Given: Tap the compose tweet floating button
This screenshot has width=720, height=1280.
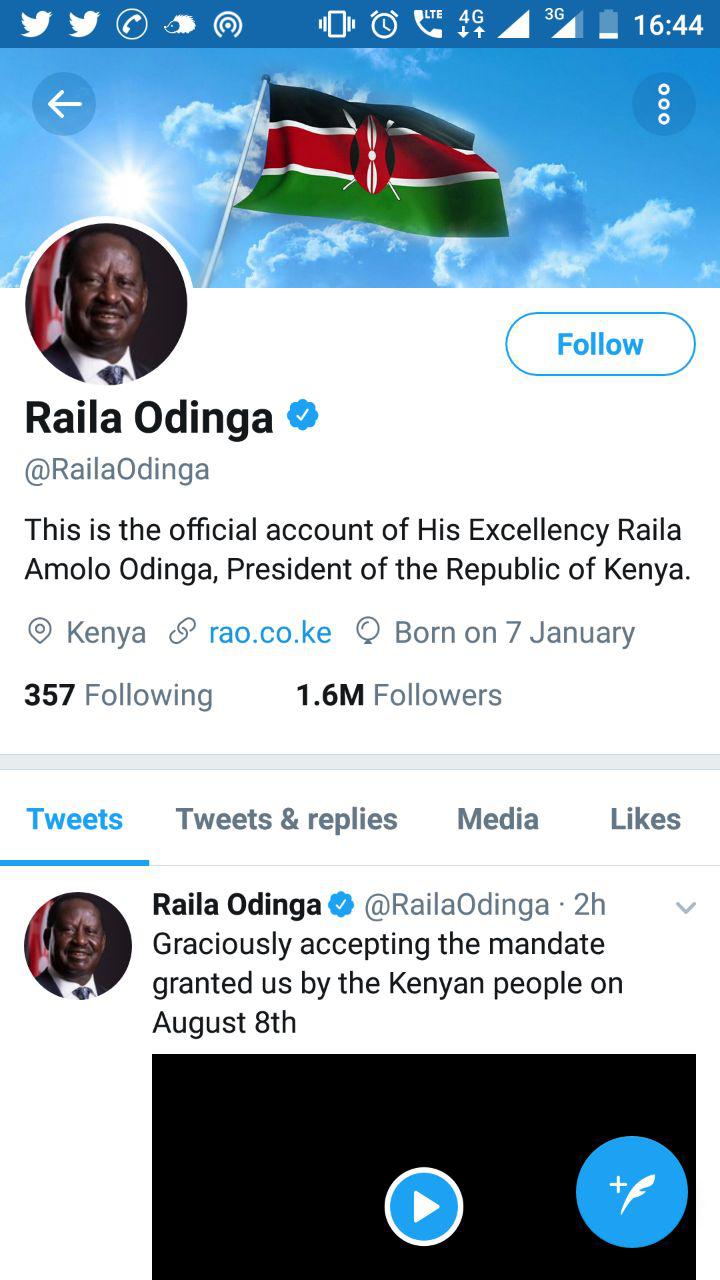Looking at the screenshot, I should click(632, 1192).
